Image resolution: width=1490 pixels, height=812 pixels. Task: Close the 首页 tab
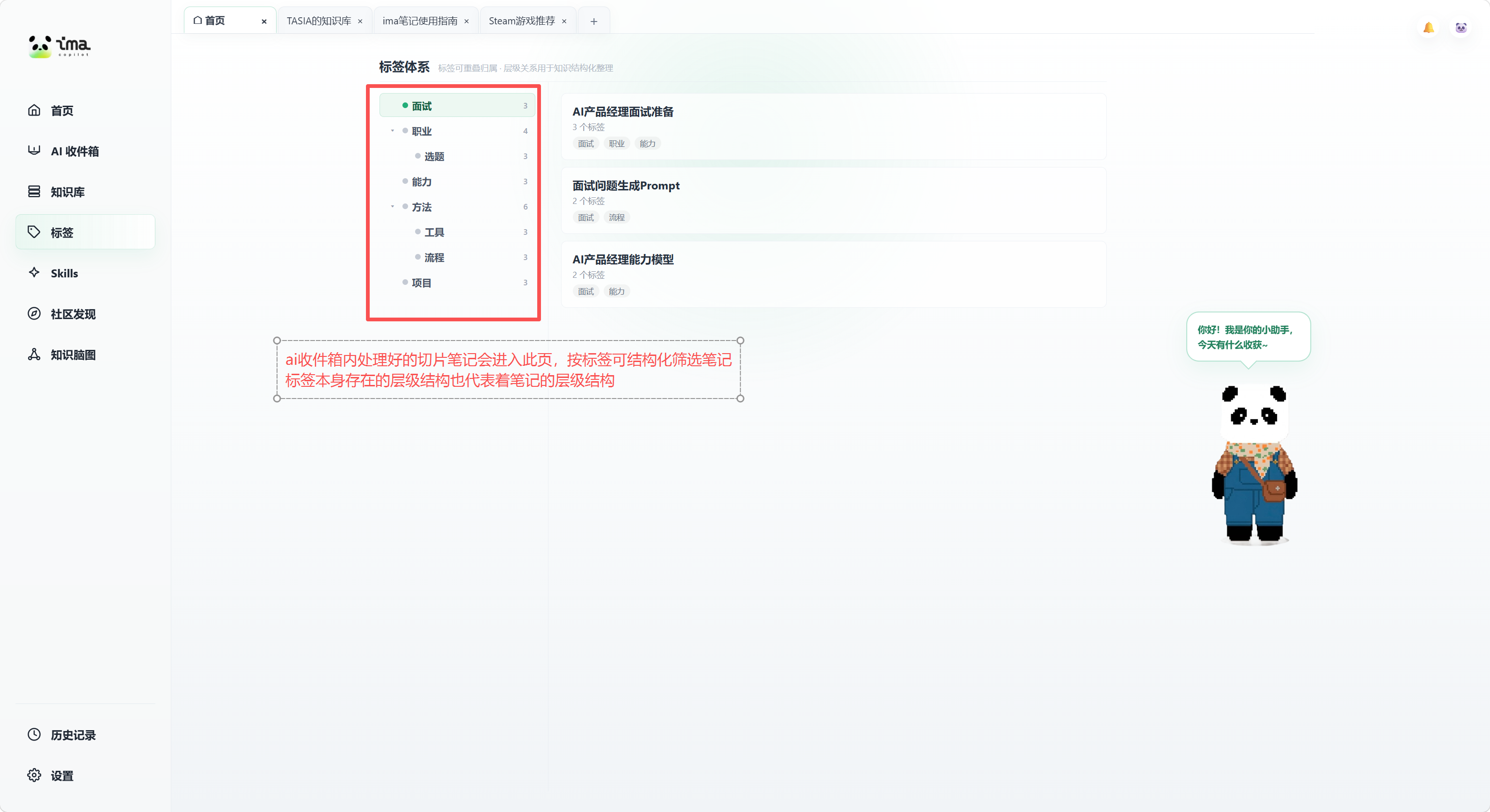pos(264,22)
